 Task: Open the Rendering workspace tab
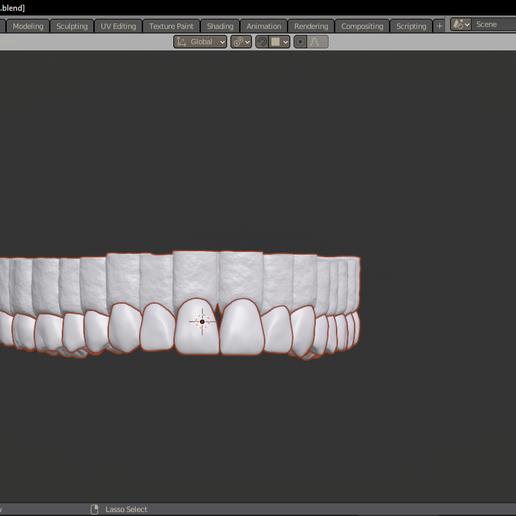point(311,26)
